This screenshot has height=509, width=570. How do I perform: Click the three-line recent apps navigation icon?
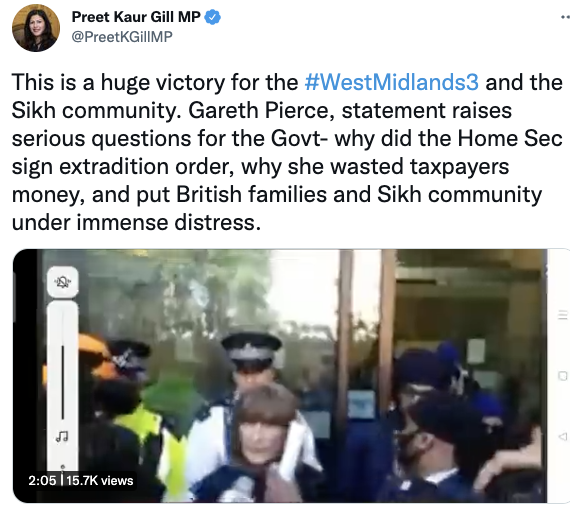click(x=562, y=315)
